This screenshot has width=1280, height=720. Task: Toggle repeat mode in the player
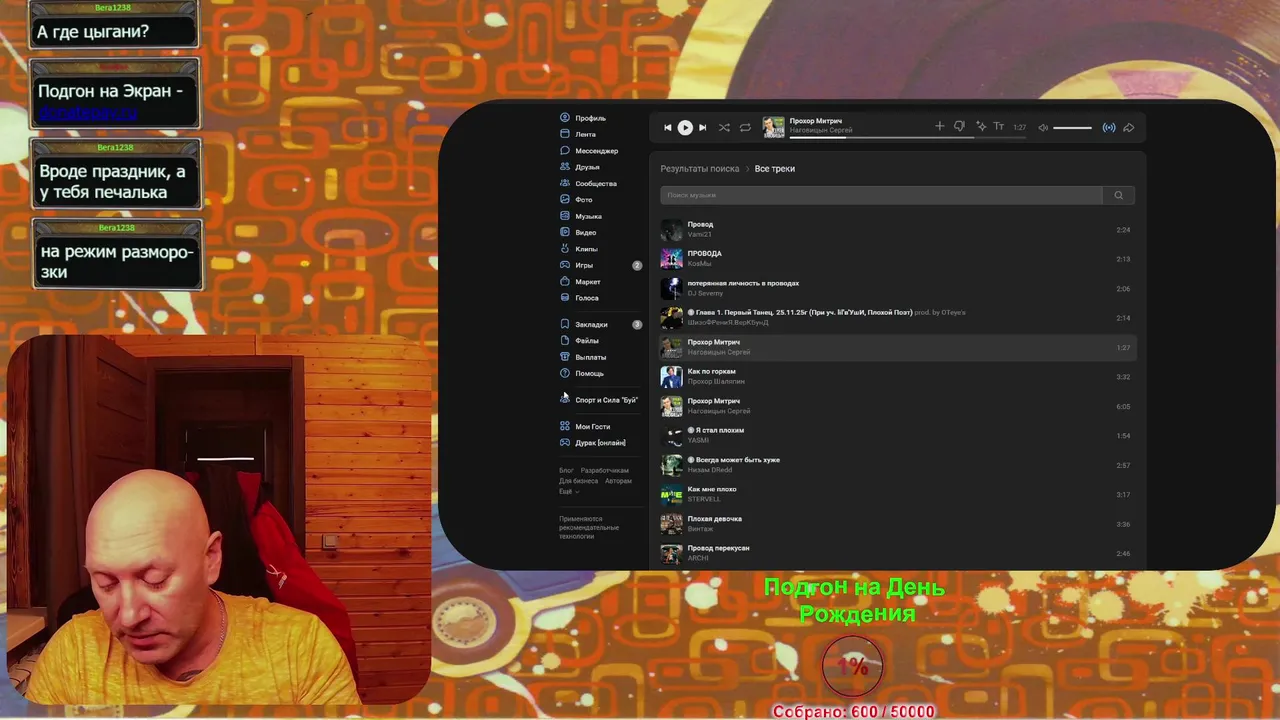click(745, 127)
